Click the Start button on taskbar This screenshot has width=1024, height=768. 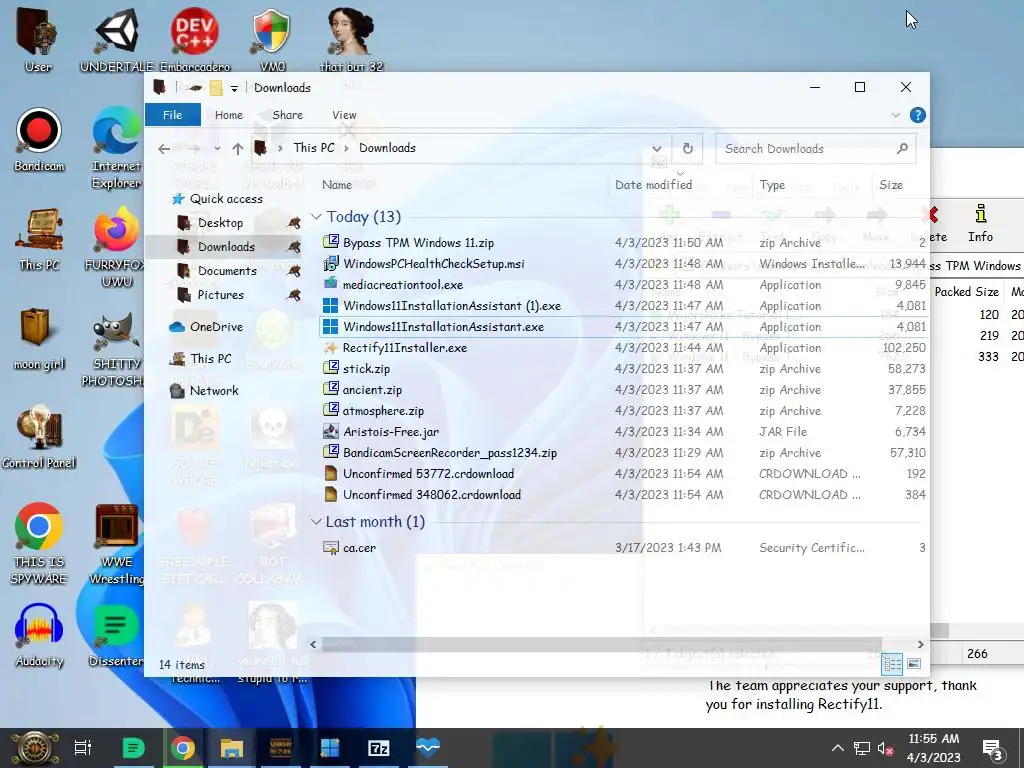point(33,748)
